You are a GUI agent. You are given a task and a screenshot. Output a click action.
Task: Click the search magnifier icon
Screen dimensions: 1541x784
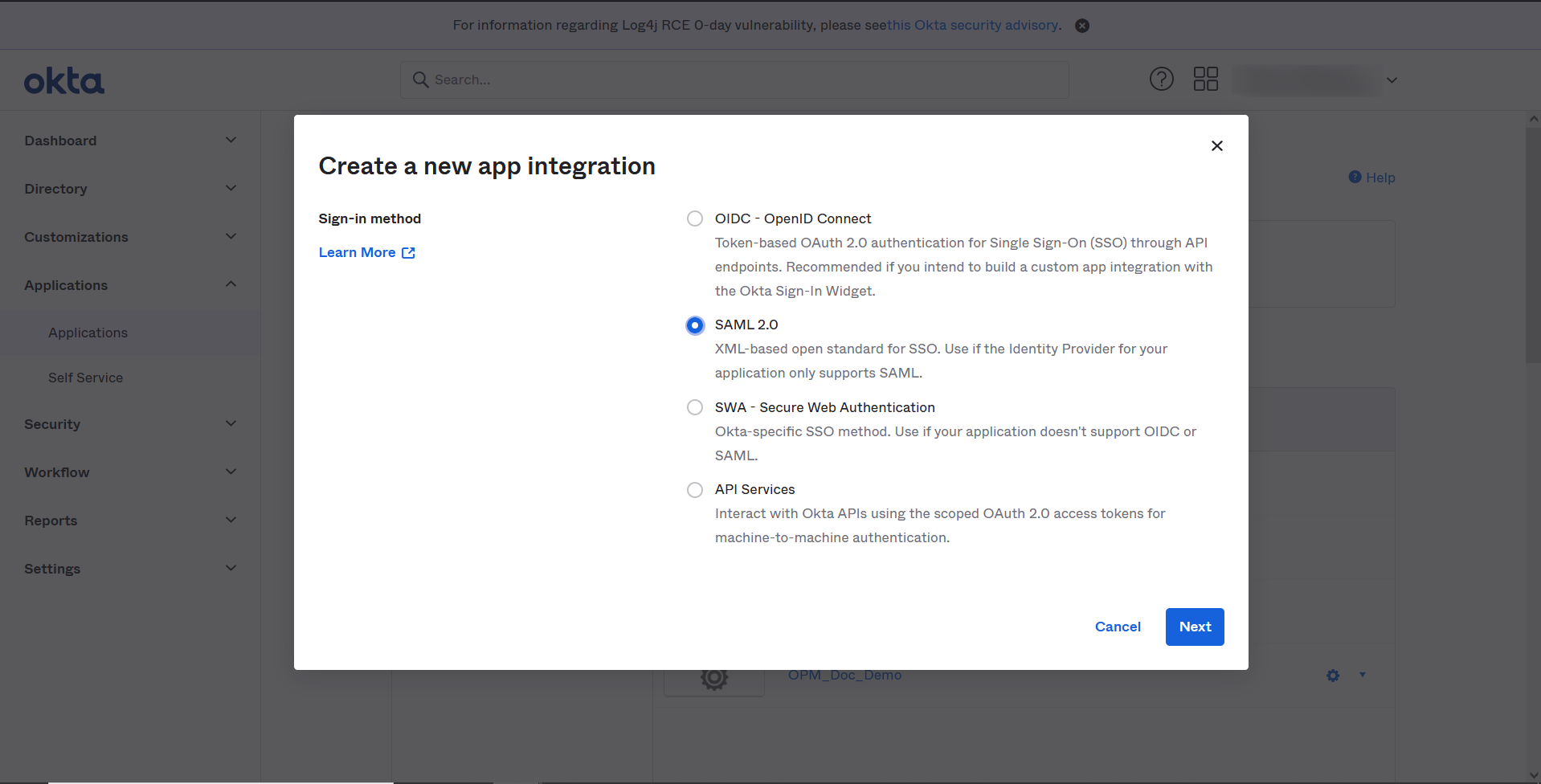click(x=420, y=80)
